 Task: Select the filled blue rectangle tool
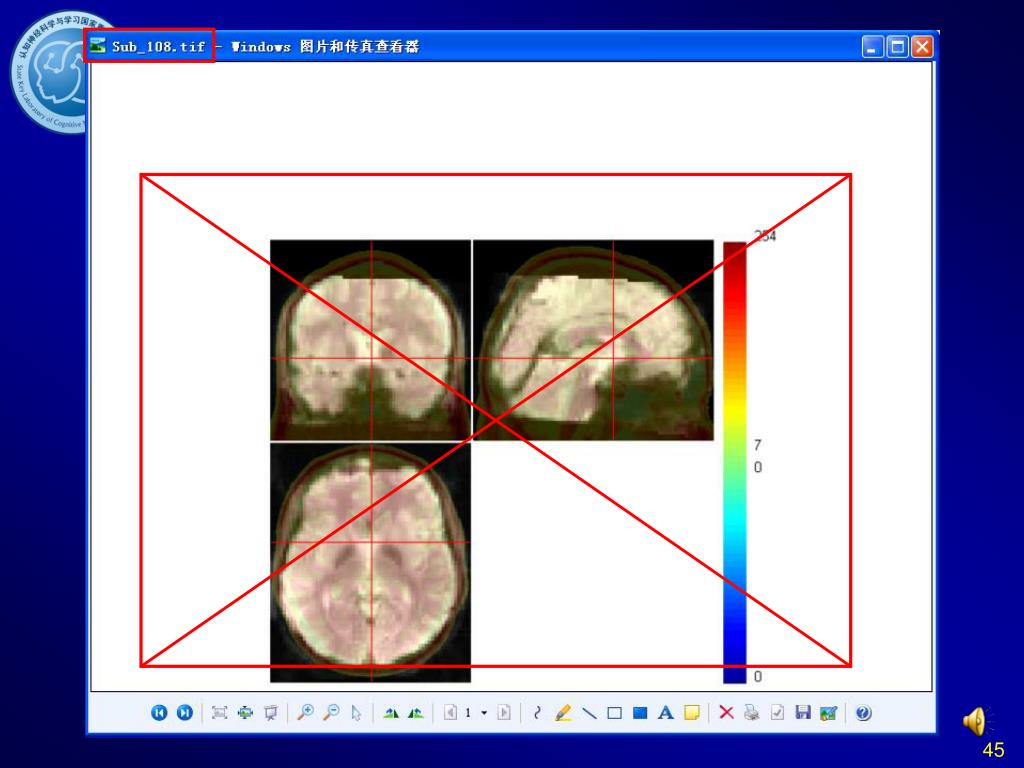pos(640,712)
